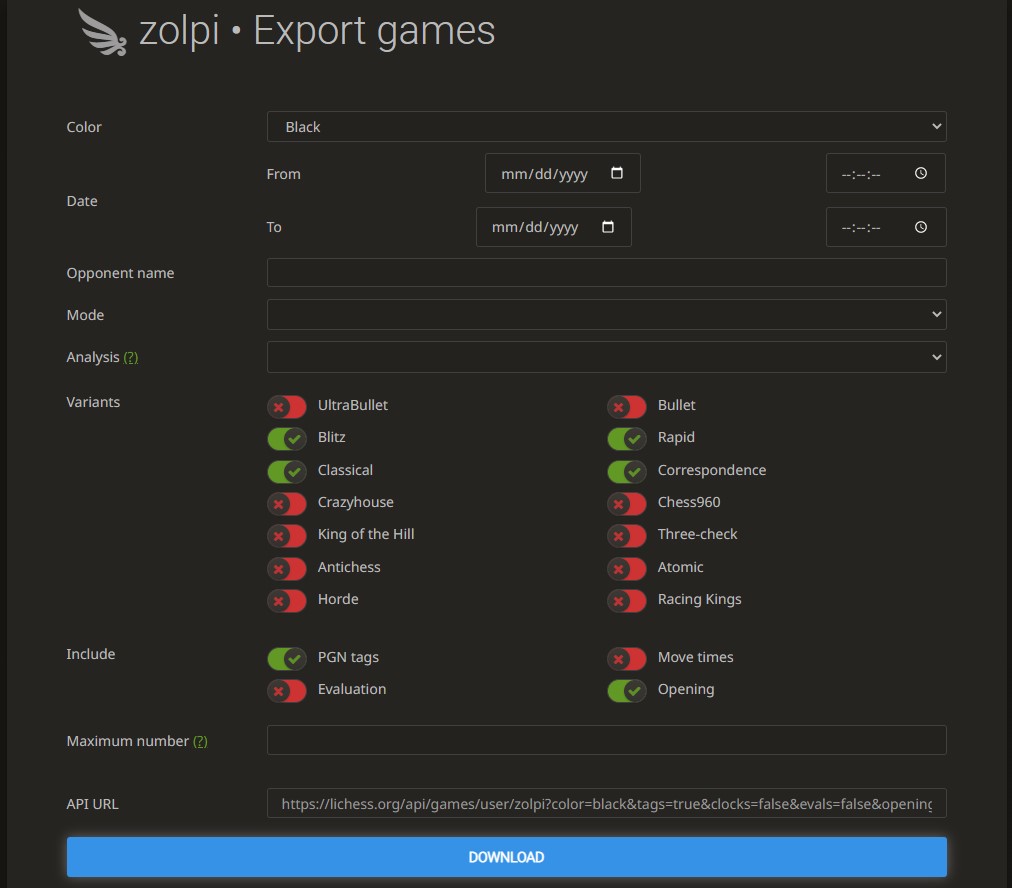Click the zolpi username in the heading

coord(179,31)
